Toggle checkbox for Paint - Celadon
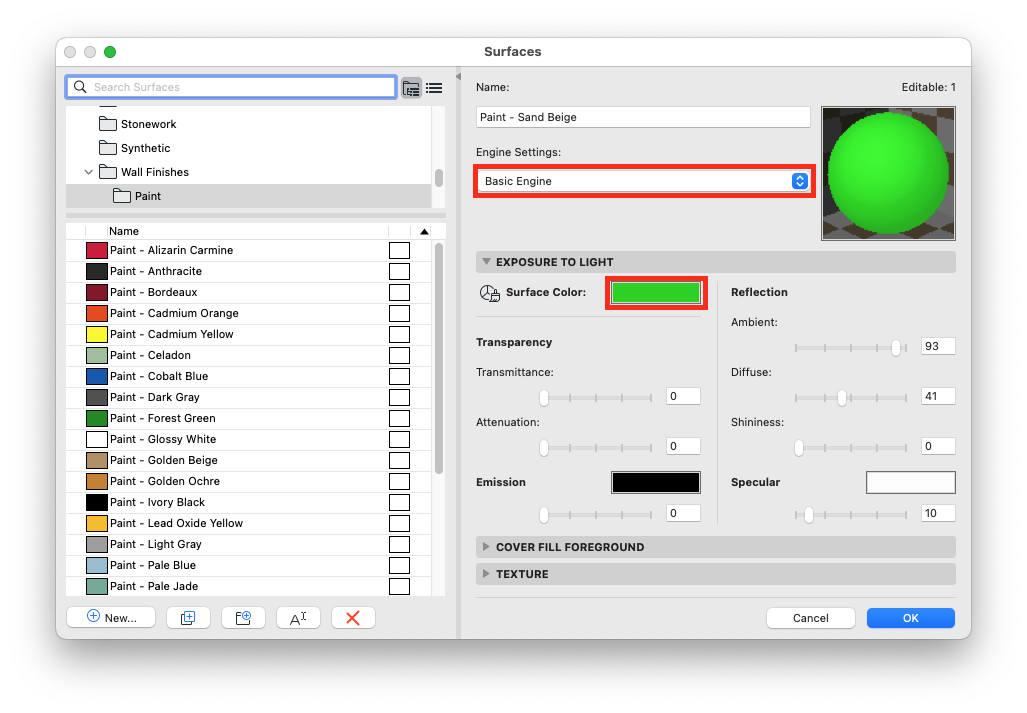The height and width of the screenshot is (713, 1027). [x=400, y=356]
